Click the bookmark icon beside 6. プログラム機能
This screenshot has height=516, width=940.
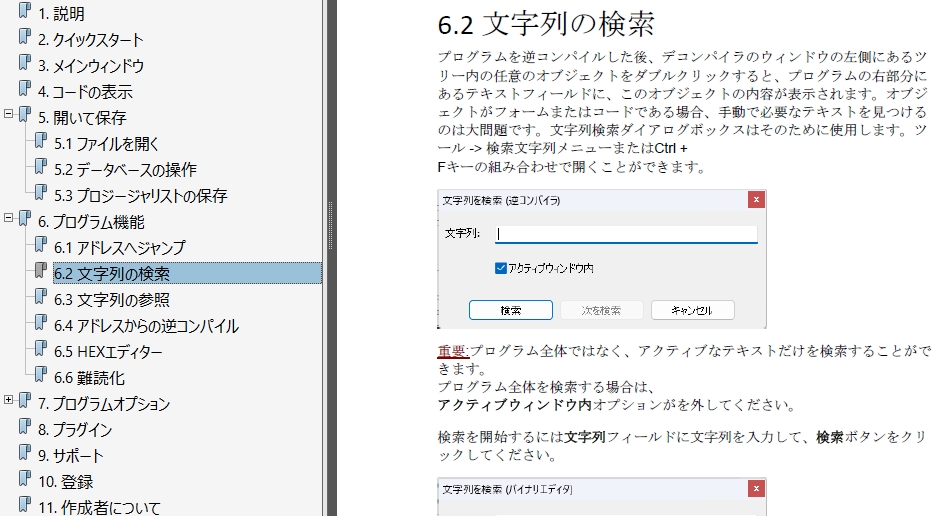25,219
